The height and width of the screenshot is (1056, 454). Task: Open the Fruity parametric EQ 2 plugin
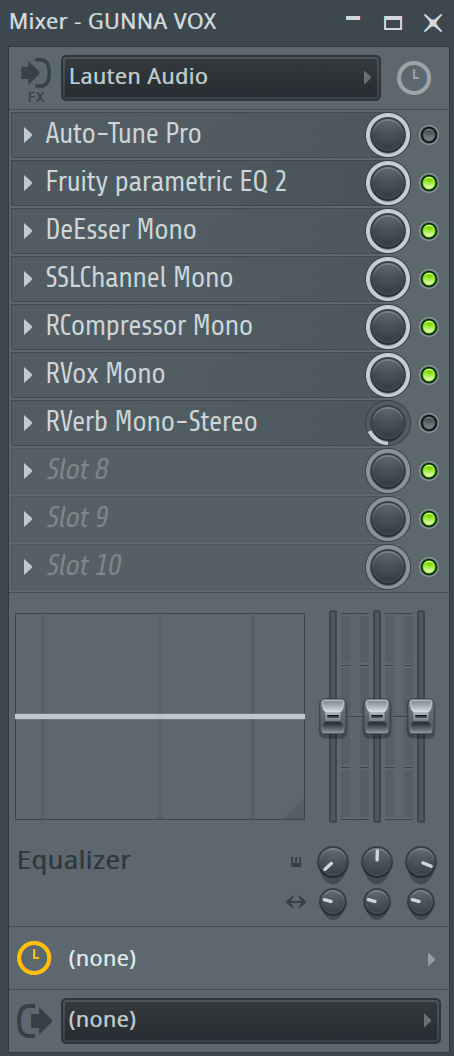click(x=166, y=183)
